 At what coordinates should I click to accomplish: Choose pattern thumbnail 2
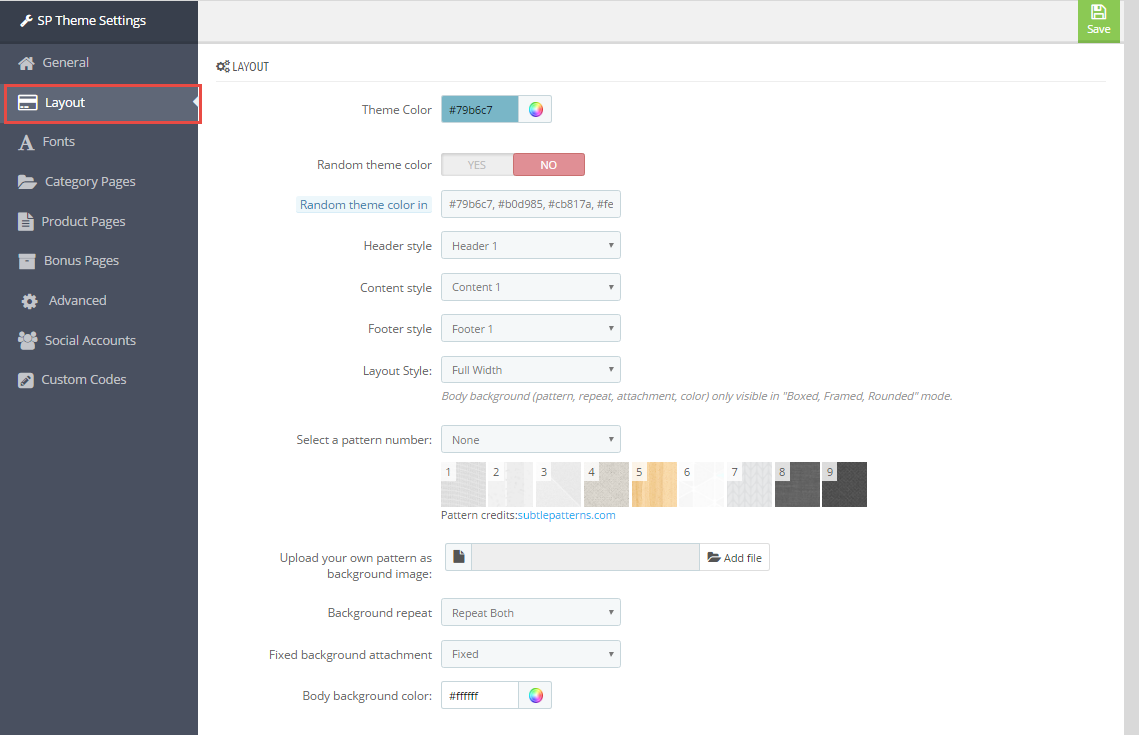pyautogui.click(x=511, y=484)
